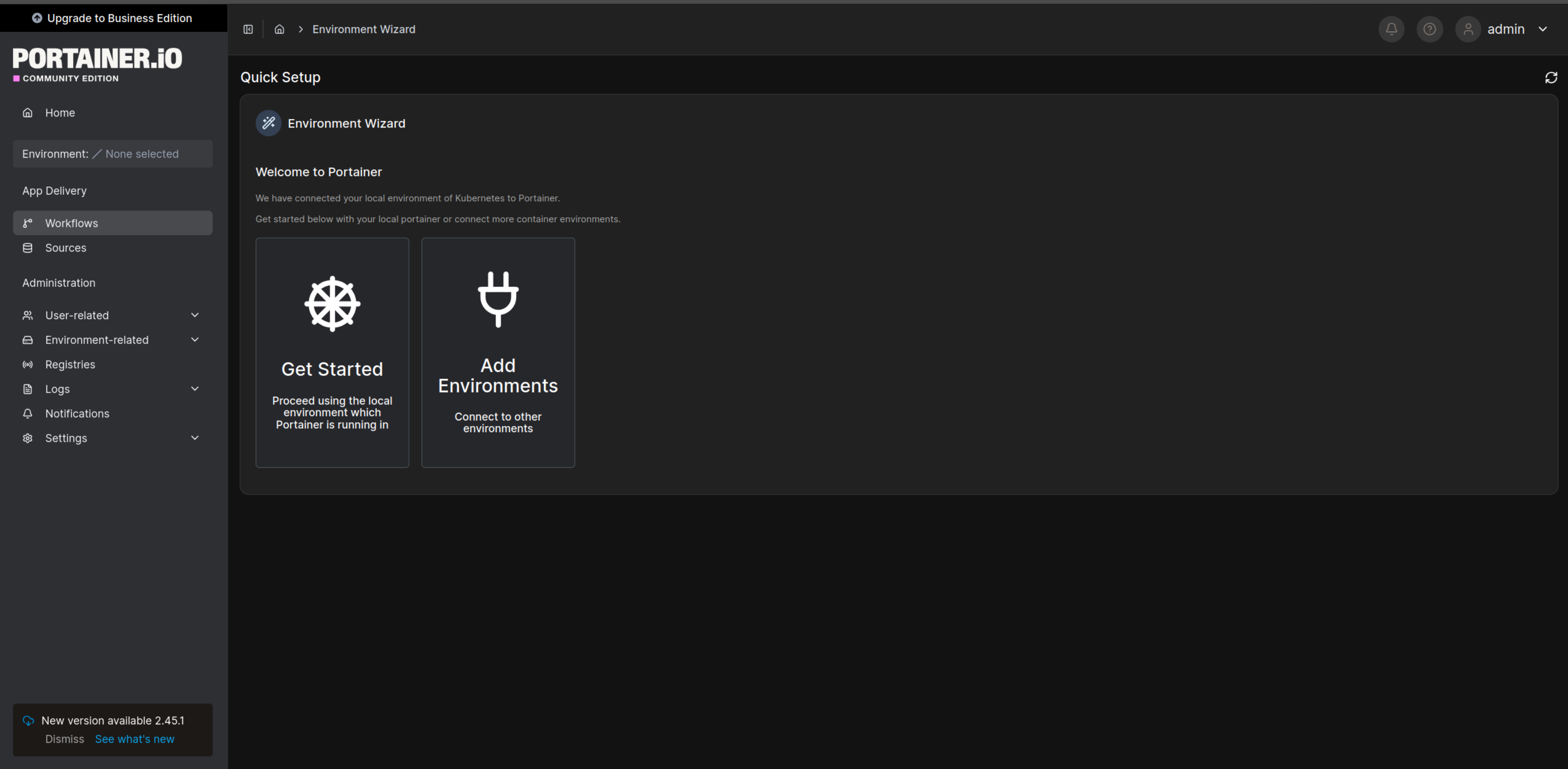Dismiss the new version notice
Image resolution: width=1568 pixels, height=769 pixels.
coord(65,739)
